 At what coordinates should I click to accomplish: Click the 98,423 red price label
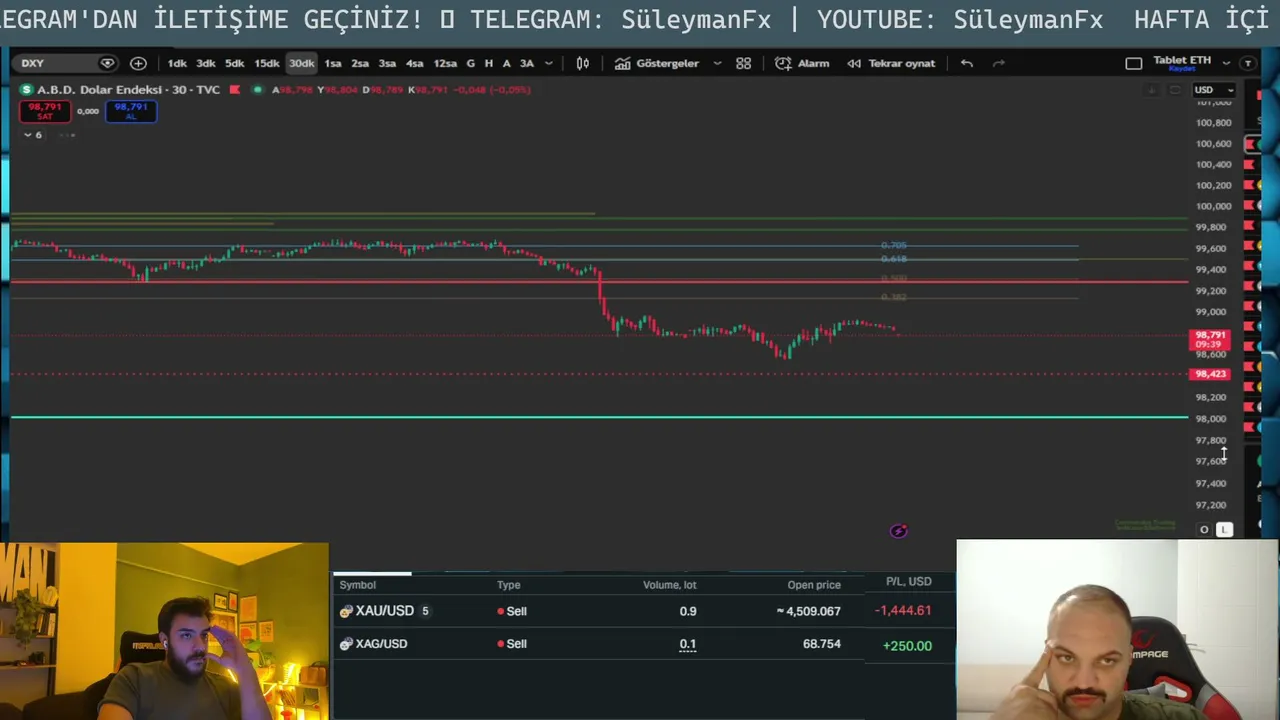[x=1209, y=374]
